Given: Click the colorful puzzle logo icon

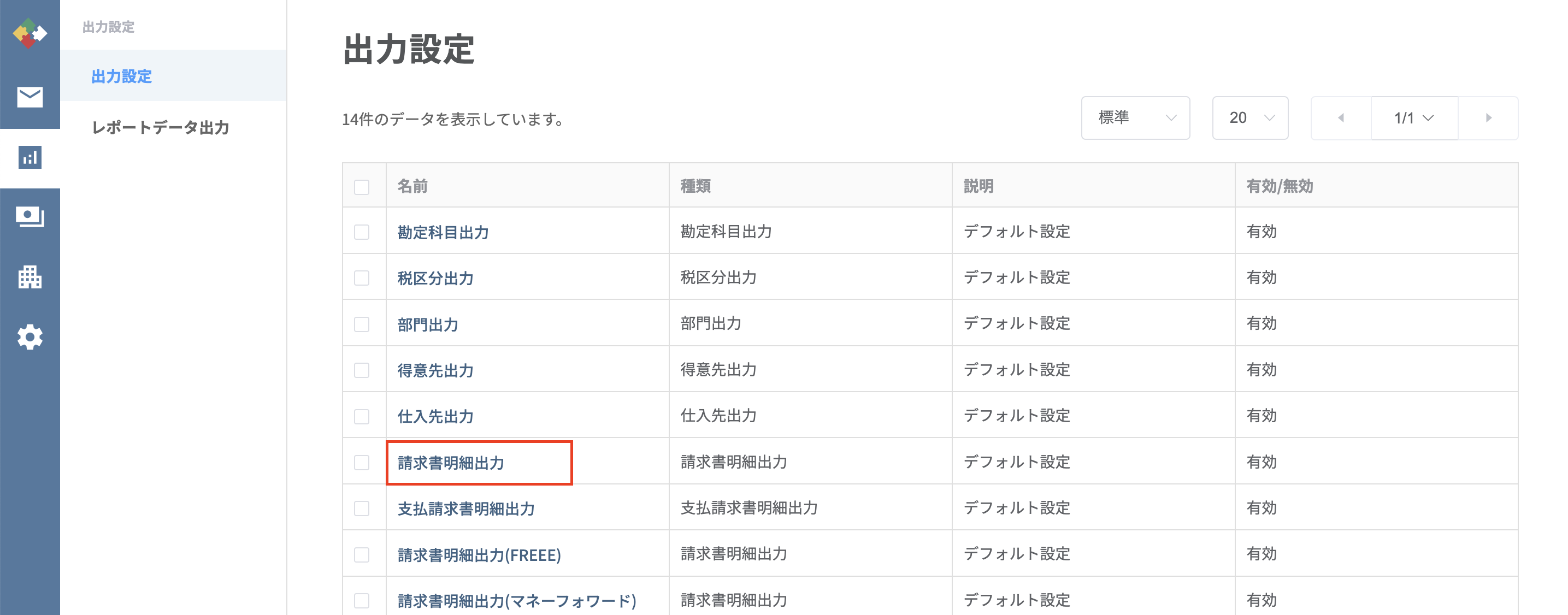Looking at the screenshot, I should pyautogui.click(x=29, y=33).
